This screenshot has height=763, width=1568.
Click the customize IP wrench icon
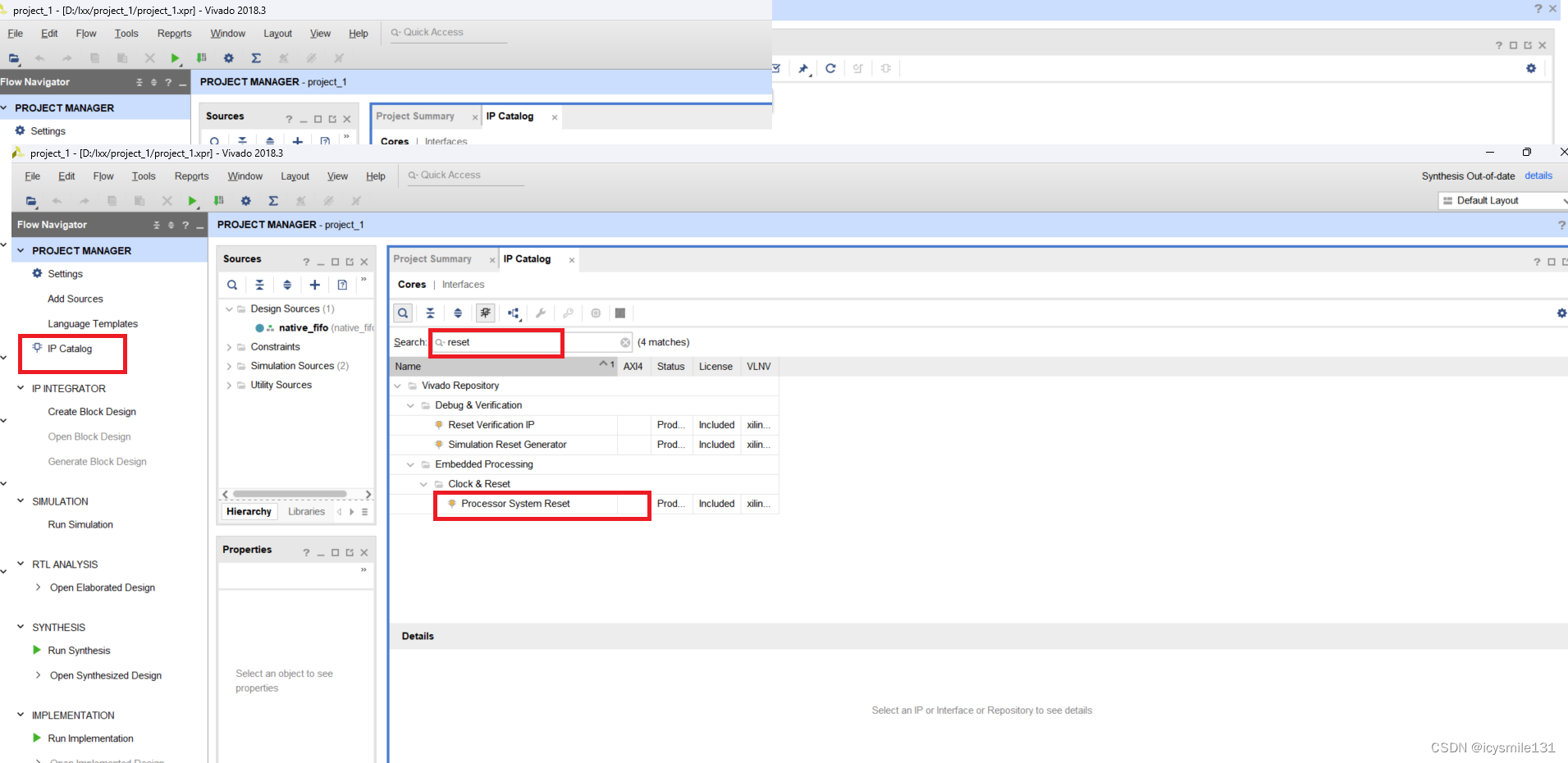pyautogui.click(x=541, y=313)
